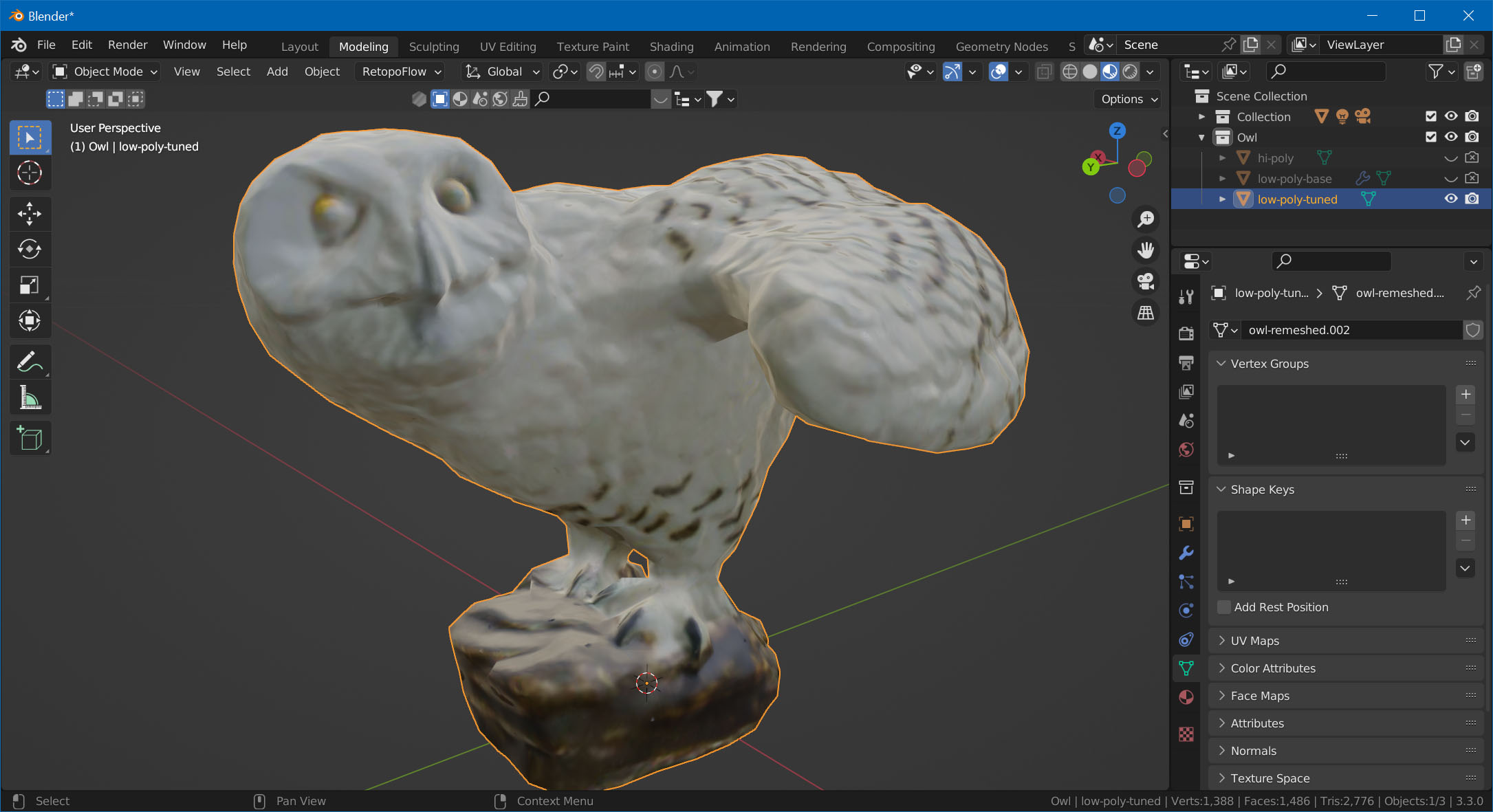This screenshot has height=812, width=1493.
Task: Toggle snapping magnet
Action: pyautogui.click(x=596, y=72)
